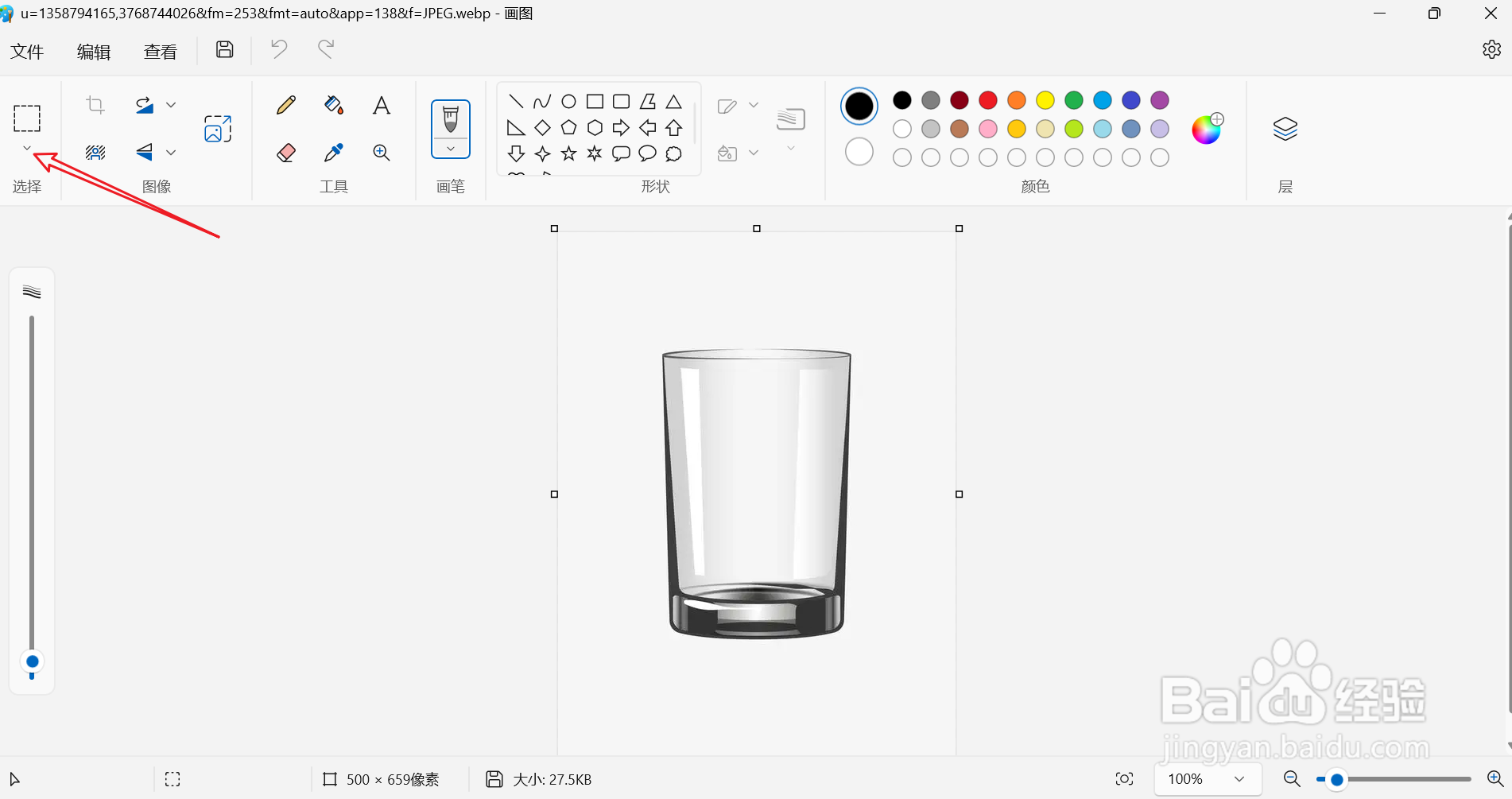Click the zoom slider handle
Screen dimensions: 1512x799
(x=1337, y=780)
